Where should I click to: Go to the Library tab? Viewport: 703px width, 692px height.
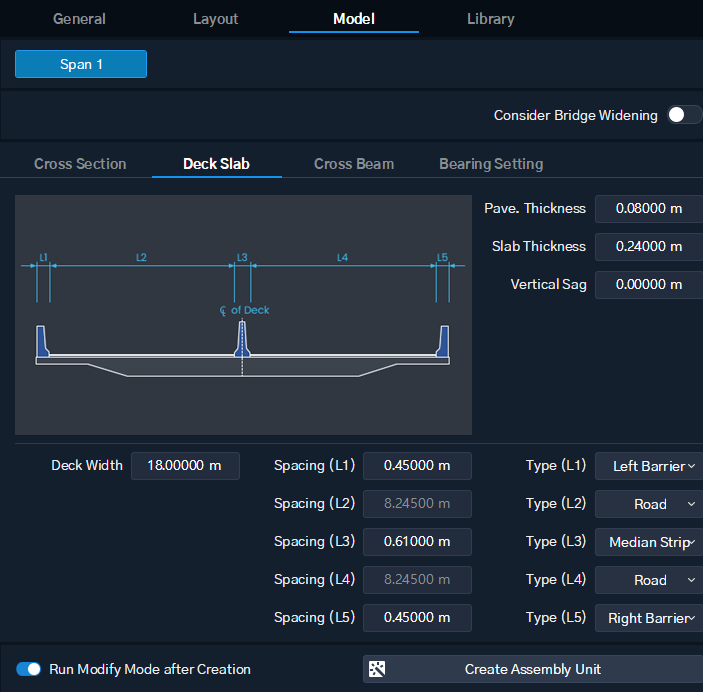tap(490, 19)
